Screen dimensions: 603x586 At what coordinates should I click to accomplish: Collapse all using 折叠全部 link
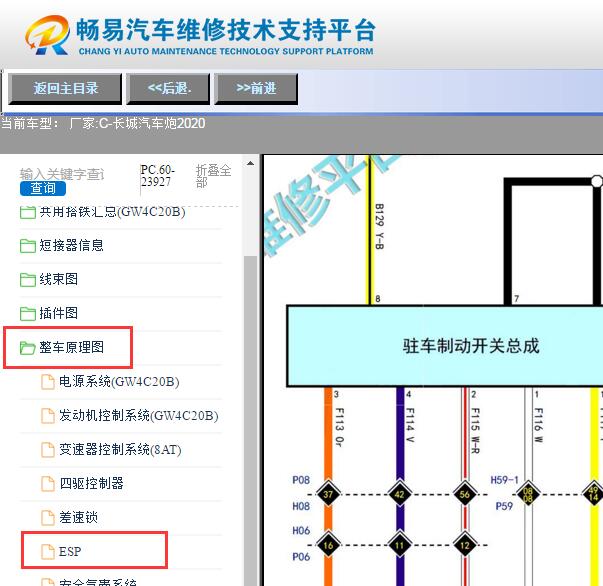(214, 175)
